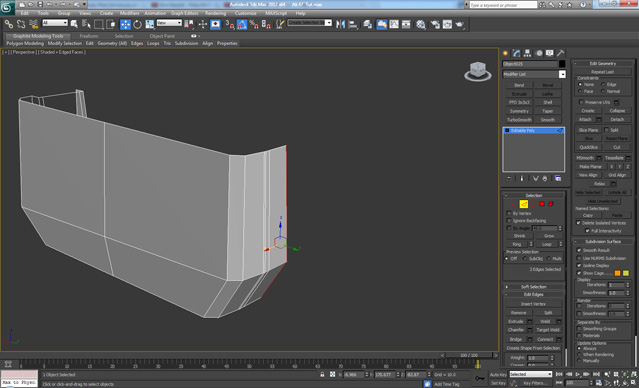Select Vertex sub-object level icon
639x388 pixels.
click(514, 204)
